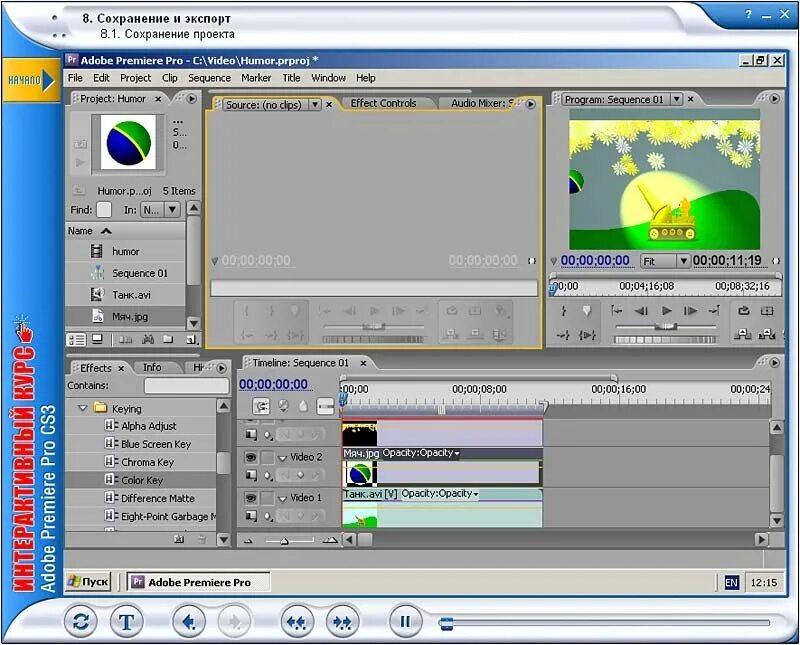Click the Effects Contains search field
The height and width of the screenshot is (645, 800).
tap(187, 386)
